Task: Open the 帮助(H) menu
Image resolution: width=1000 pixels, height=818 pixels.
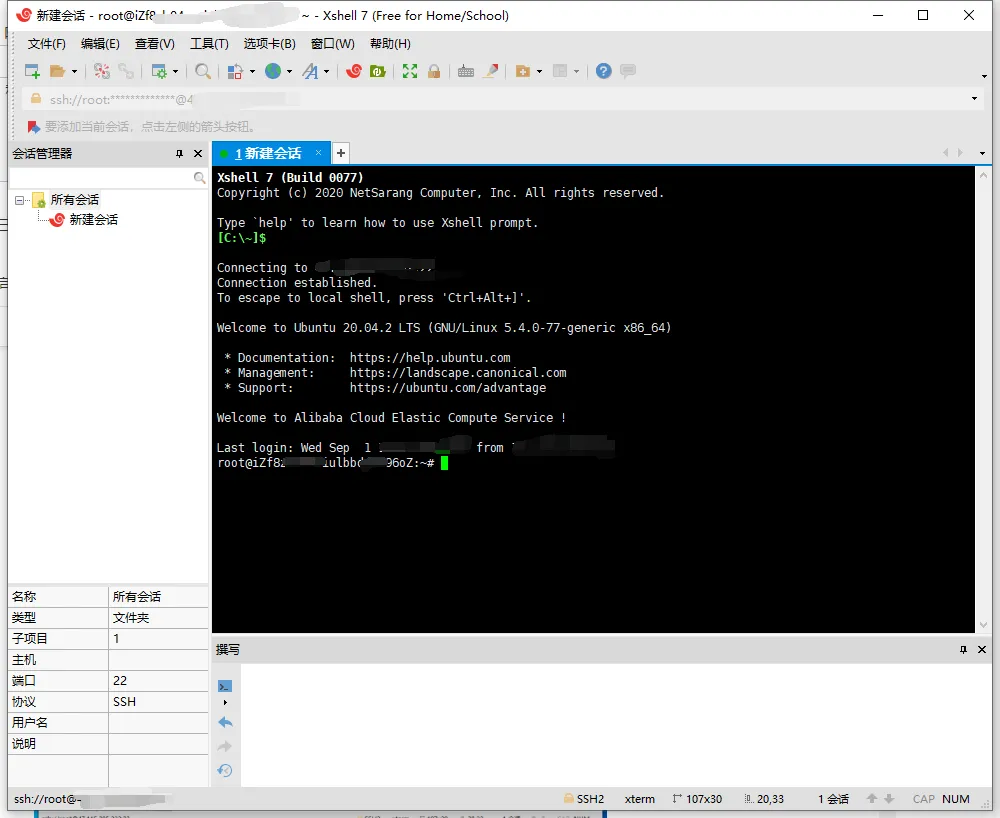Action: [x=390, y=44]
